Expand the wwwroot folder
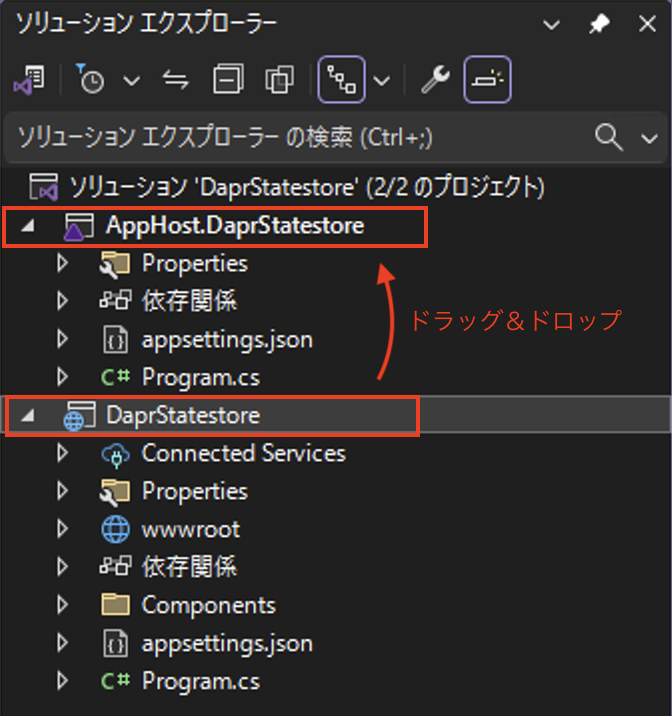 coord(63,529)
